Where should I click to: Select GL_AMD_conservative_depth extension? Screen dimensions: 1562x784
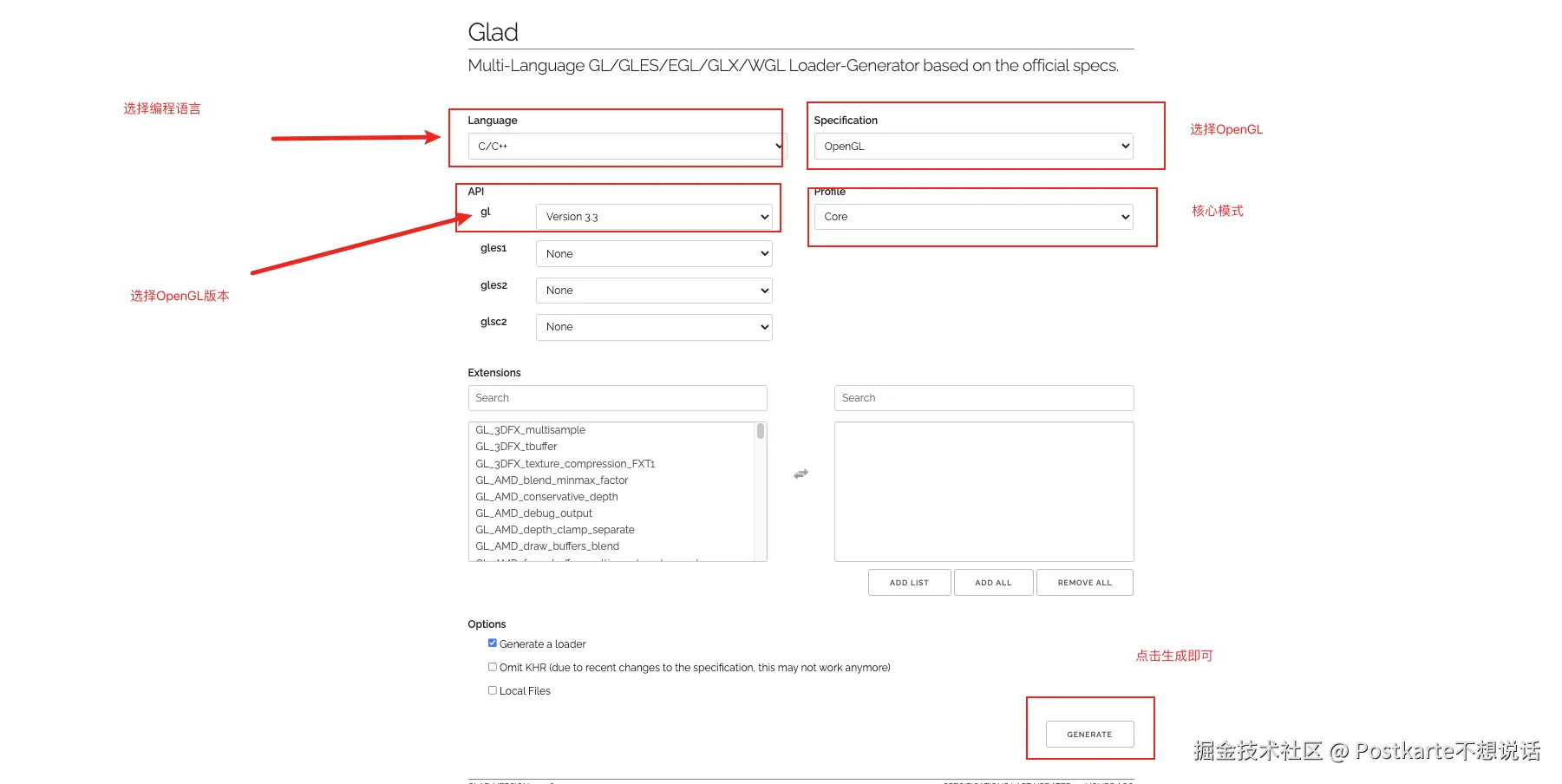click(546, 497)
